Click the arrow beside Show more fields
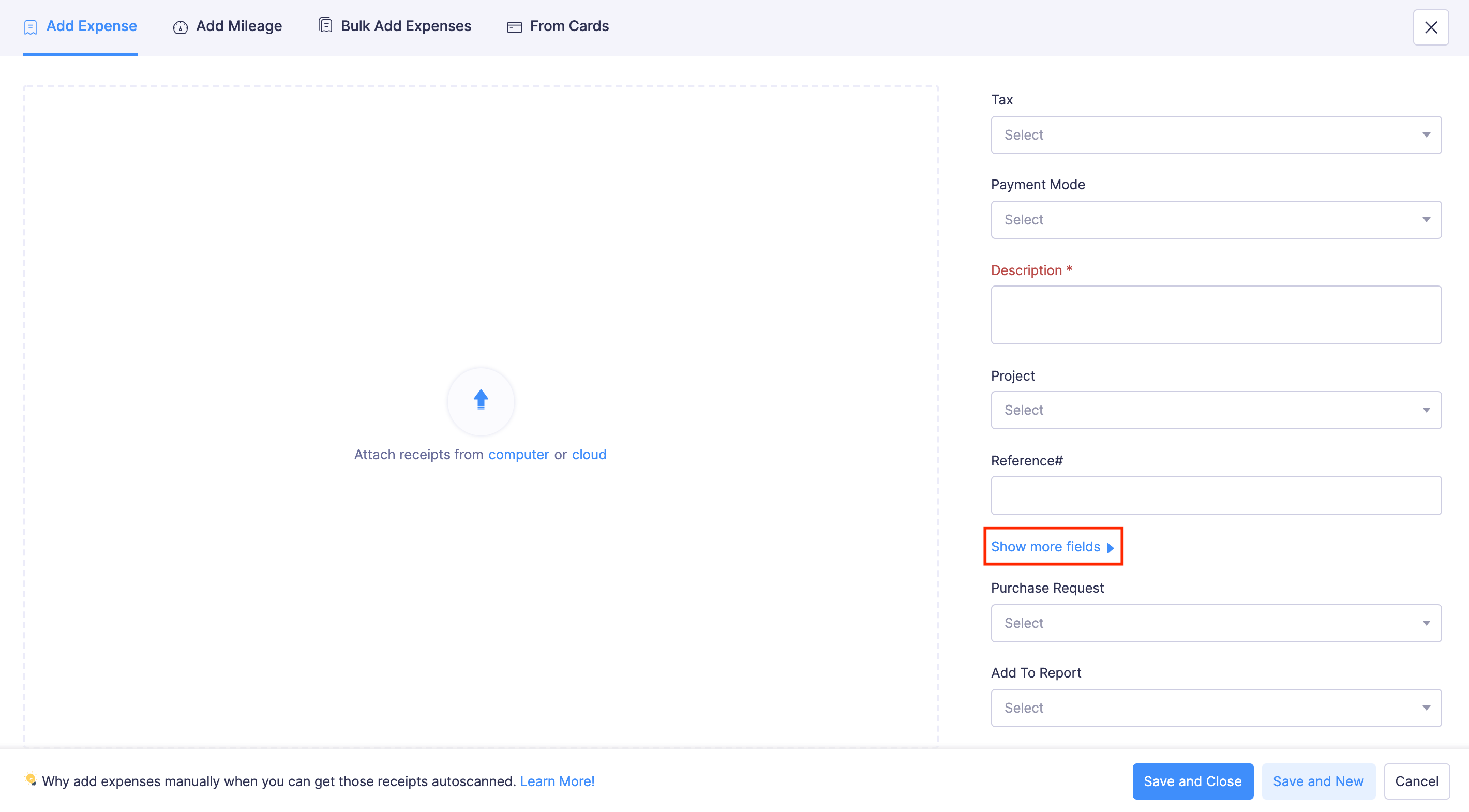This screenshot has width=1469, height=812. (1110, 549)
